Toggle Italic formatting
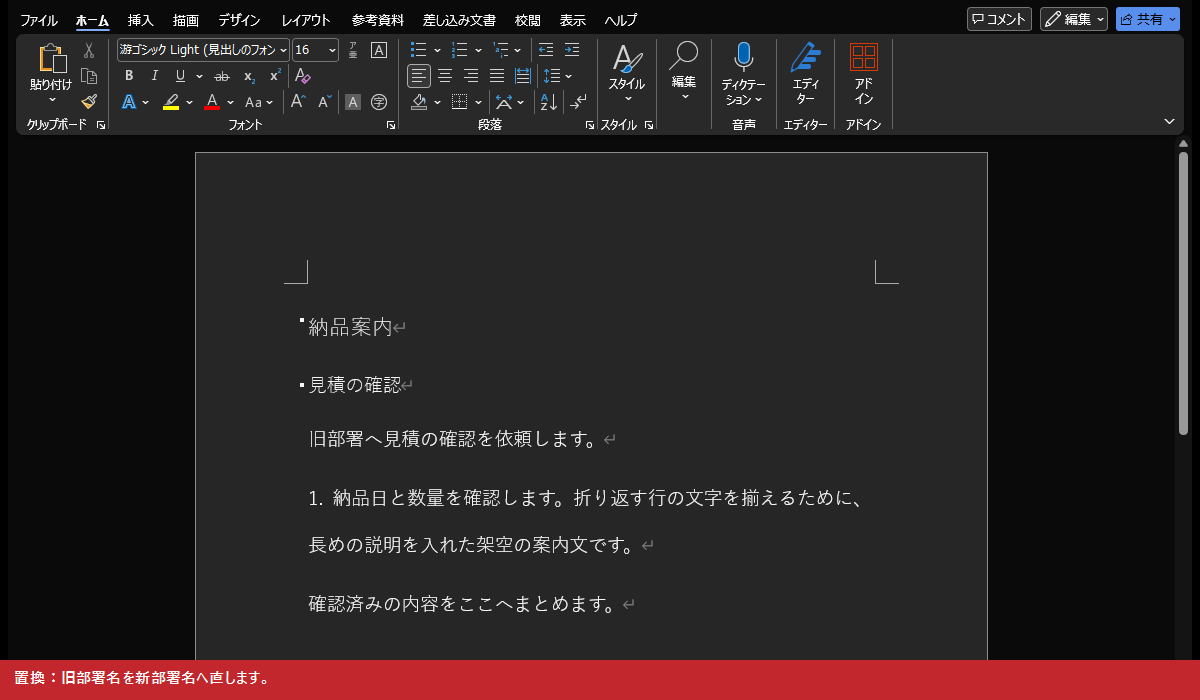The height and width of the screenshot is (700, 1200). pyautogui.click(x=154, y=76)
